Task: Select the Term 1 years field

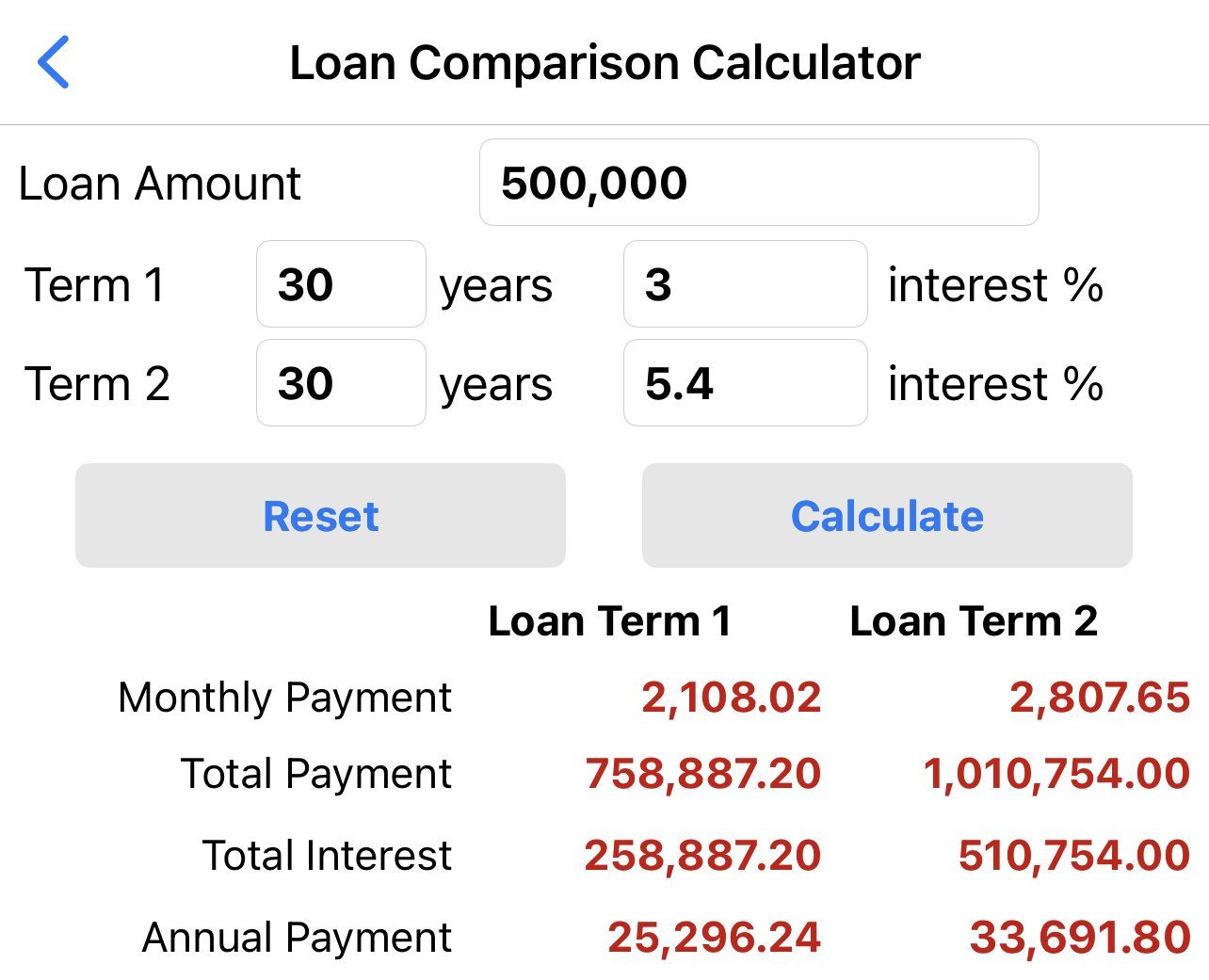Action: click(340, 285)
